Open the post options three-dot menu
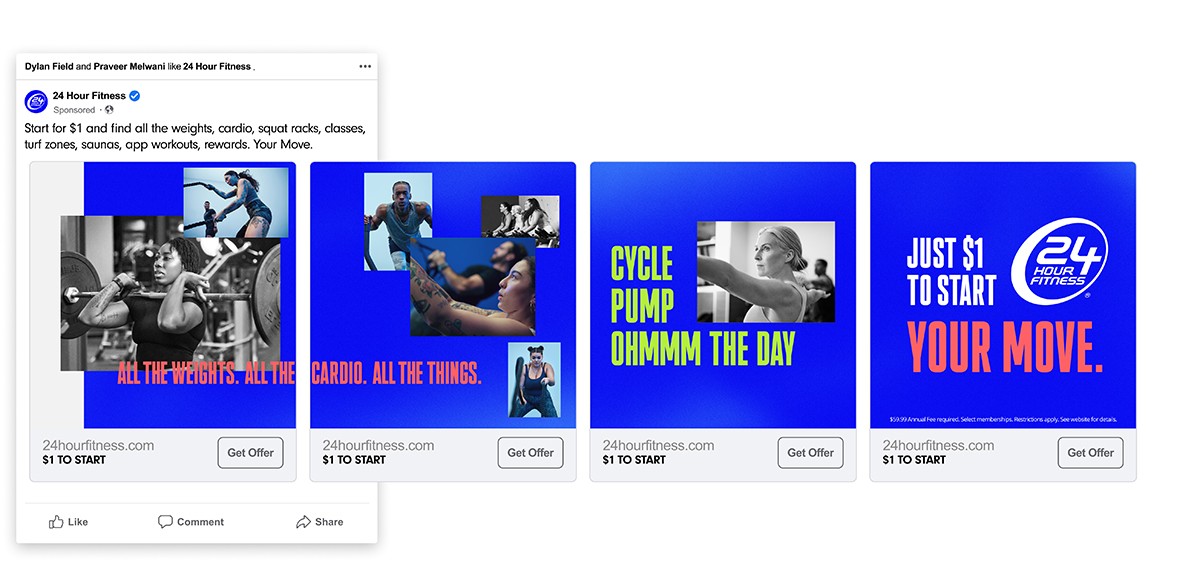This screenshot has height=588, width=1200. [365, 66]
